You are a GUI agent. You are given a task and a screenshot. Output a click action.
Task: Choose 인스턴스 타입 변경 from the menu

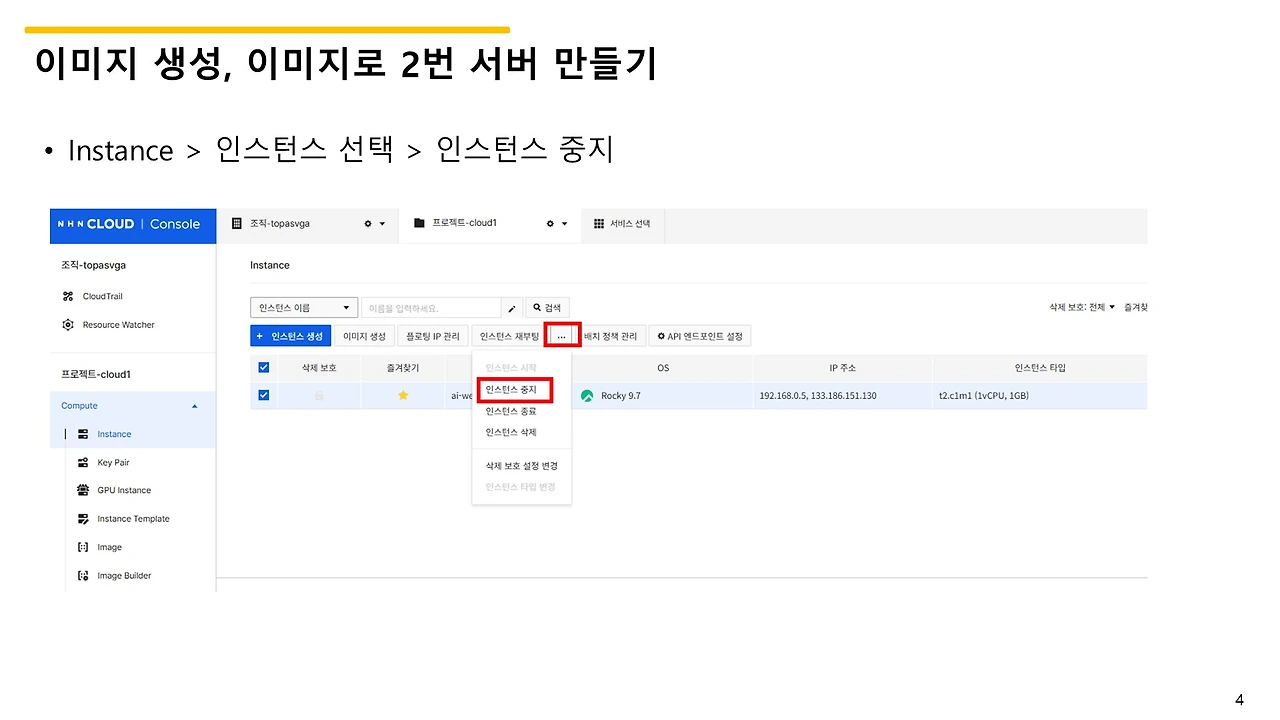[520, 487]
